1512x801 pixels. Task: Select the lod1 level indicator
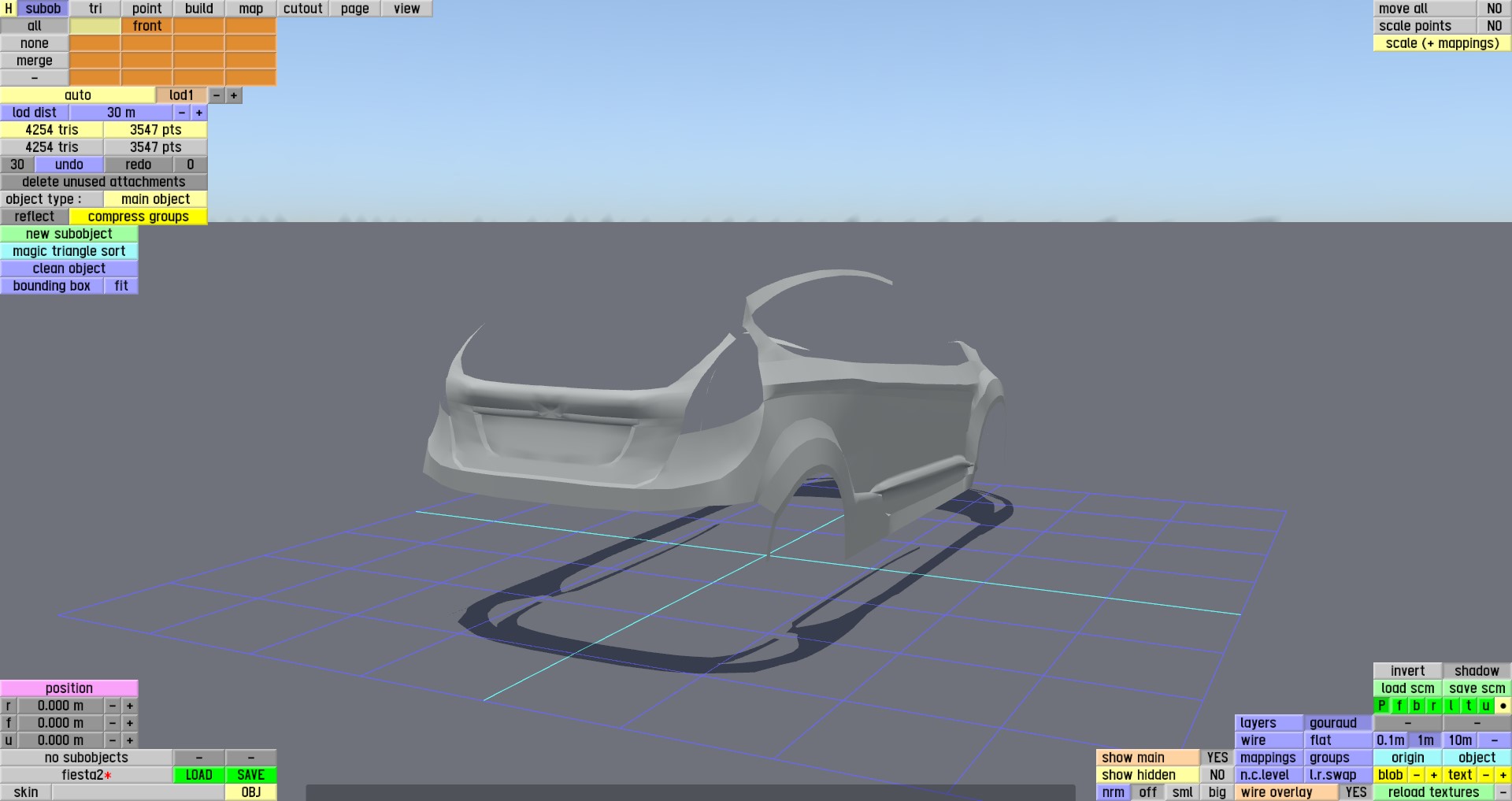(182, 95)
